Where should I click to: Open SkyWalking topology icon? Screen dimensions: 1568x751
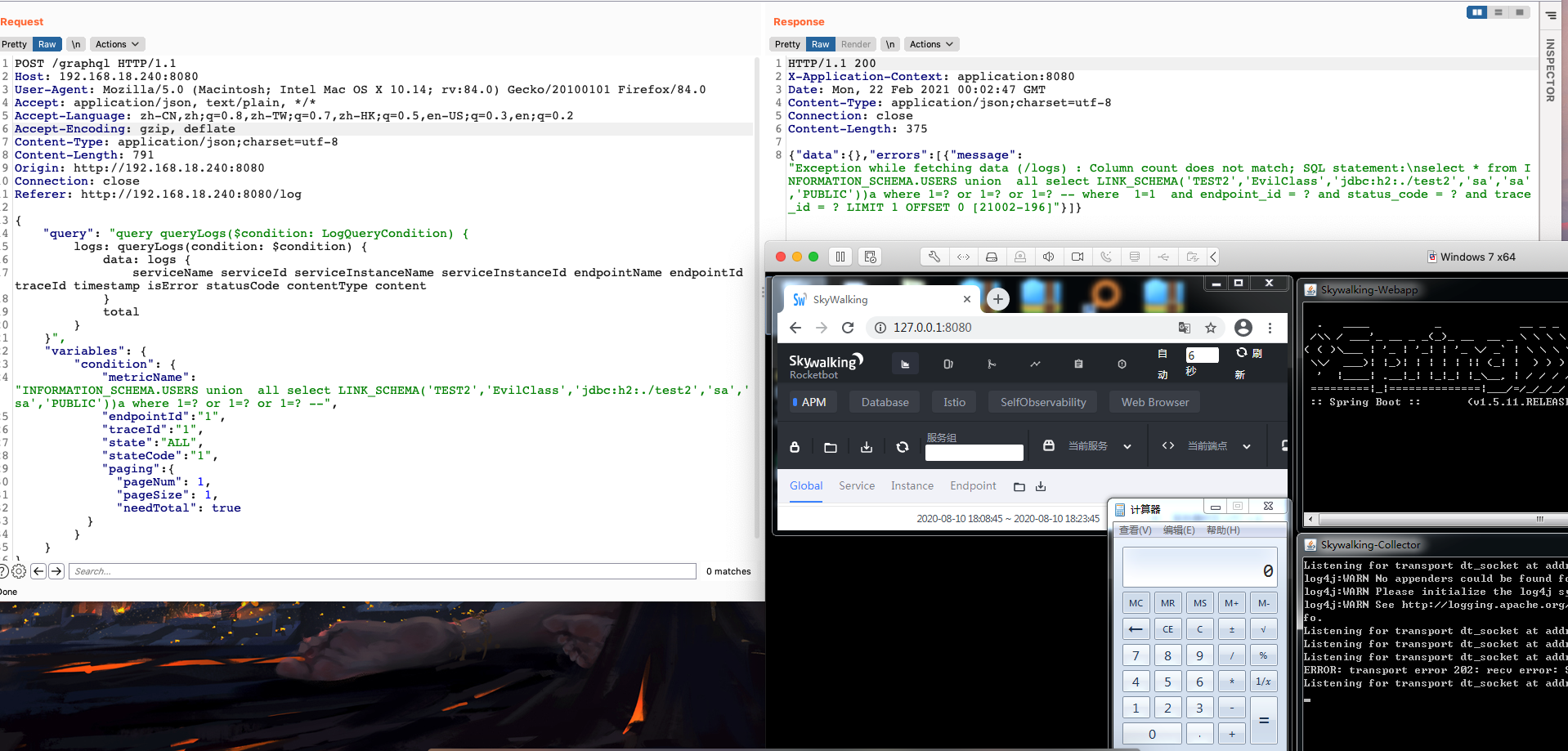coord(948,364)
